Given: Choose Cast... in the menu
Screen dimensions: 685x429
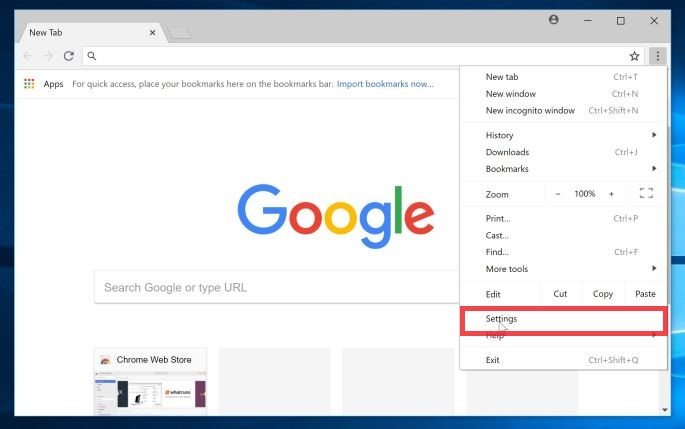Looking at the screenshot, I should point(563,235).
